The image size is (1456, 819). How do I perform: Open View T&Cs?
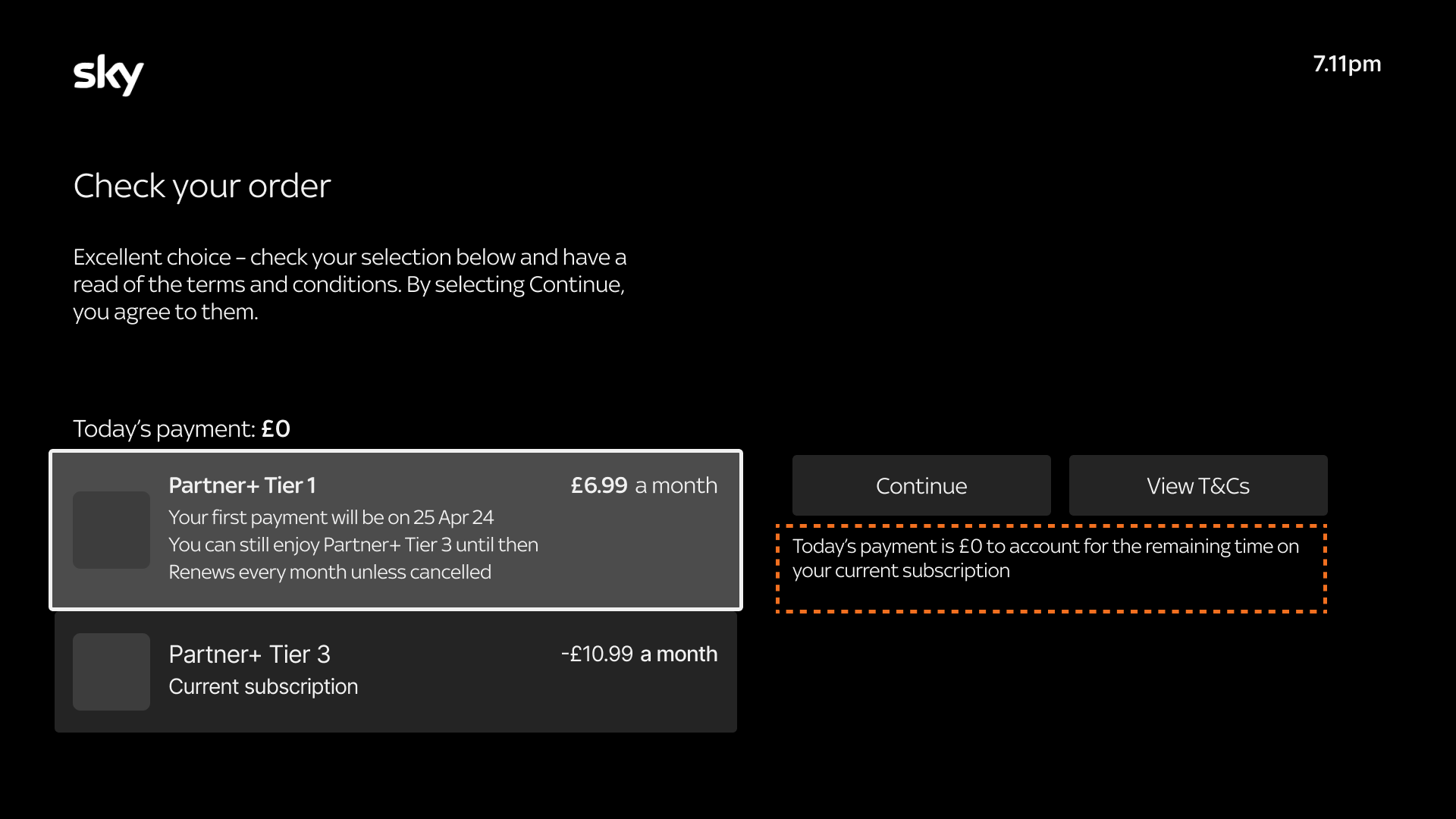[x=1198, y=485]
